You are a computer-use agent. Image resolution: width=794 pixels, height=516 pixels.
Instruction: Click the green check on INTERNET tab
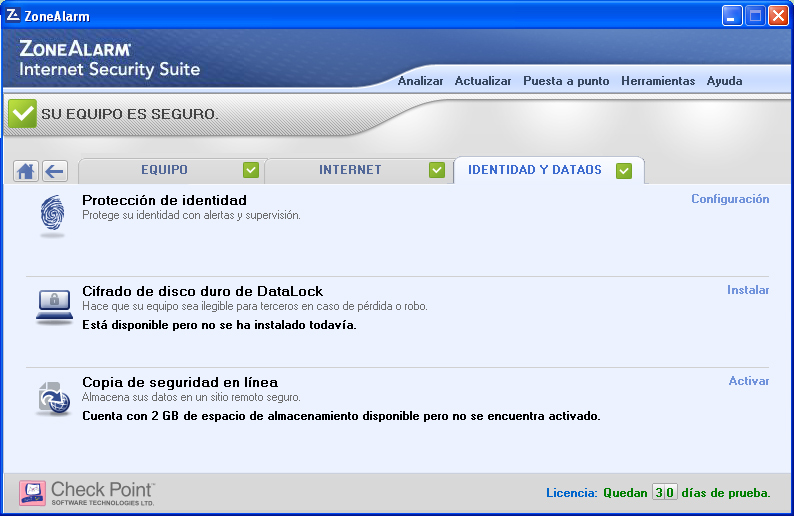pos(436,170)
